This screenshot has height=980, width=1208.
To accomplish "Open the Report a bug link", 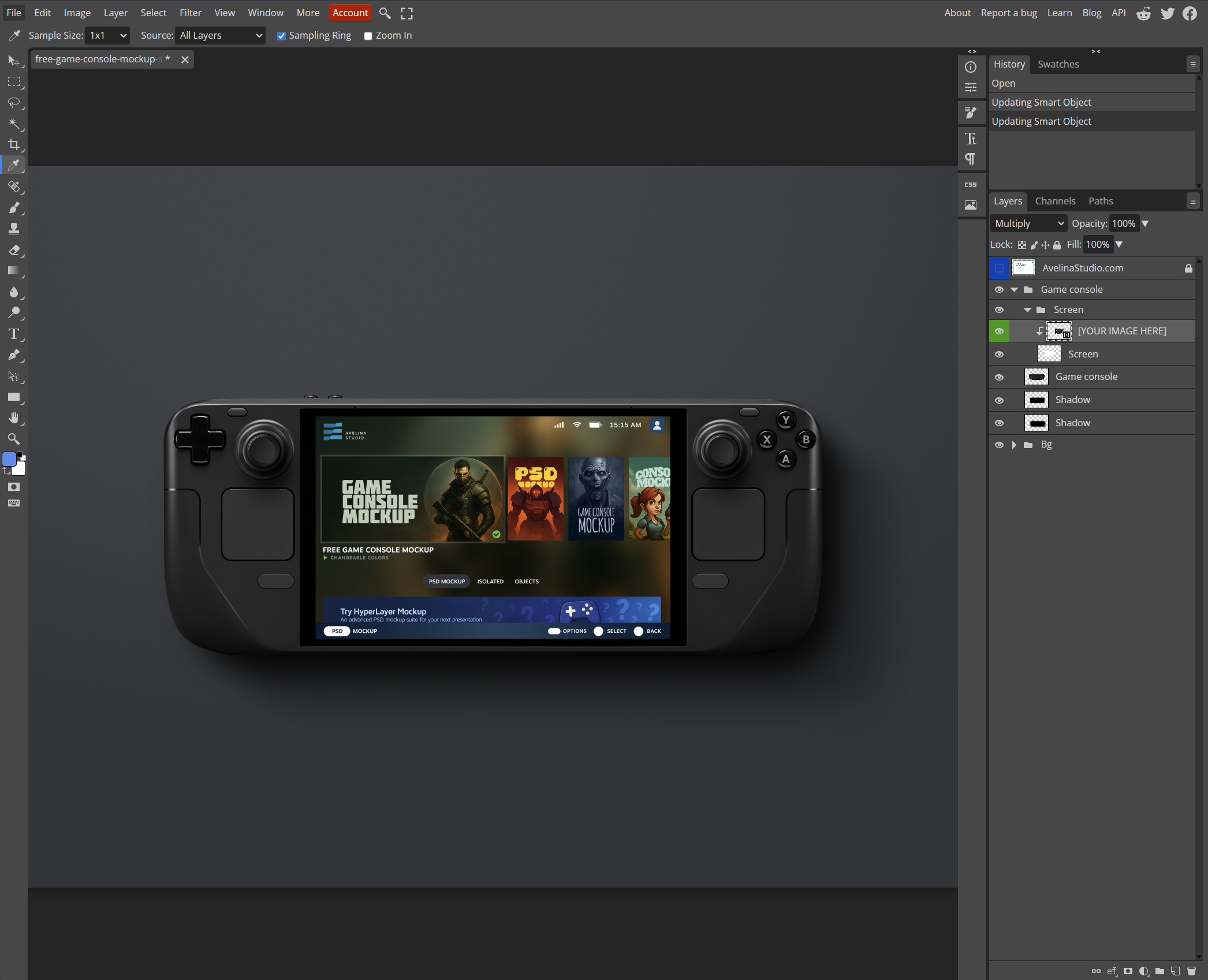I will (1008, 13).
